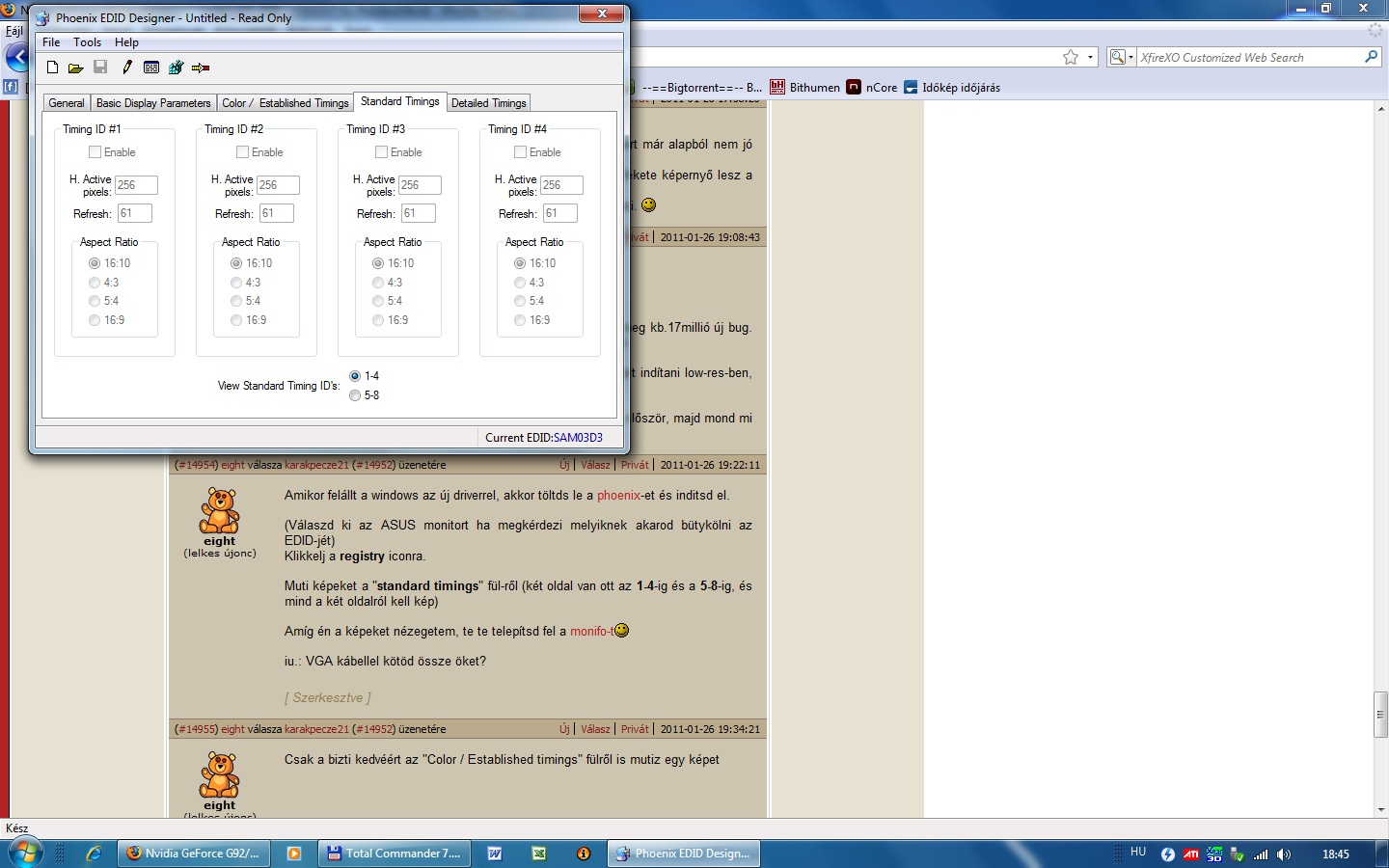Click the ATI tray icon
Image resolution: width=1389 pixels, height=868 pixels.
tap(1191, 854)
